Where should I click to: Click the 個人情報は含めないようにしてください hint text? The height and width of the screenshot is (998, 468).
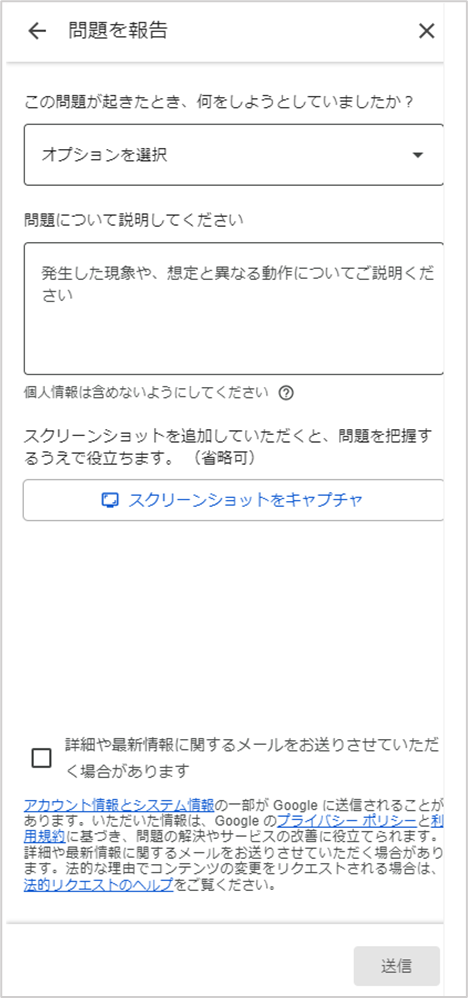(x=146, y=393)
